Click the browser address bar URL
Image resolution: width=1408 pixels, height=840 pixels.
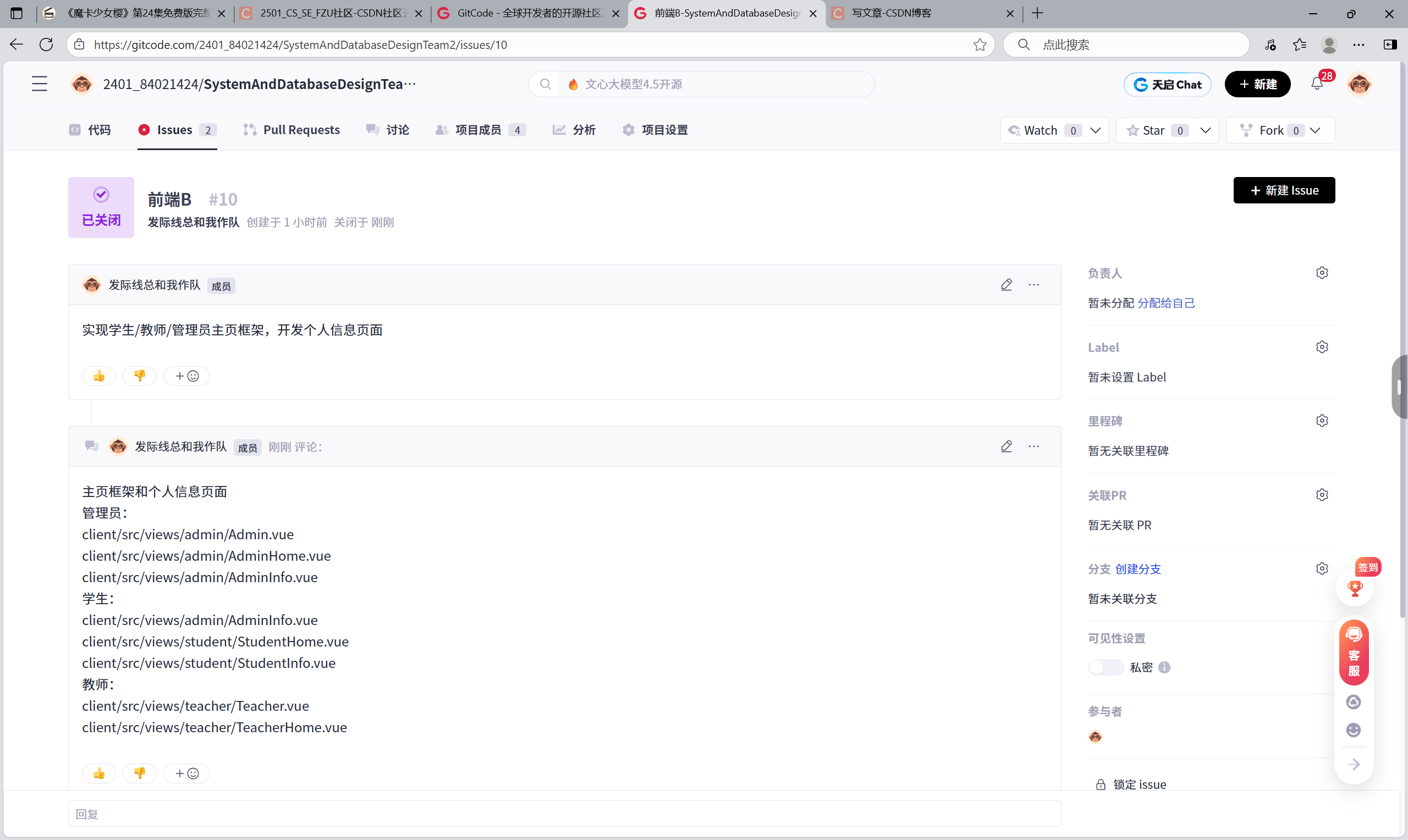[300, 45]
